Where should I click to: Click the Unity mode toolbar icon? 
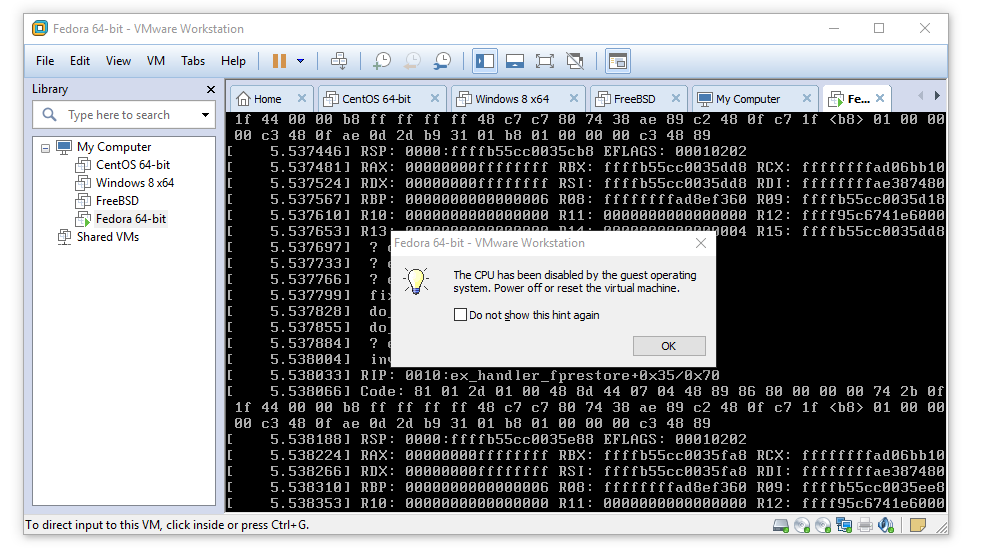[575, 61]
